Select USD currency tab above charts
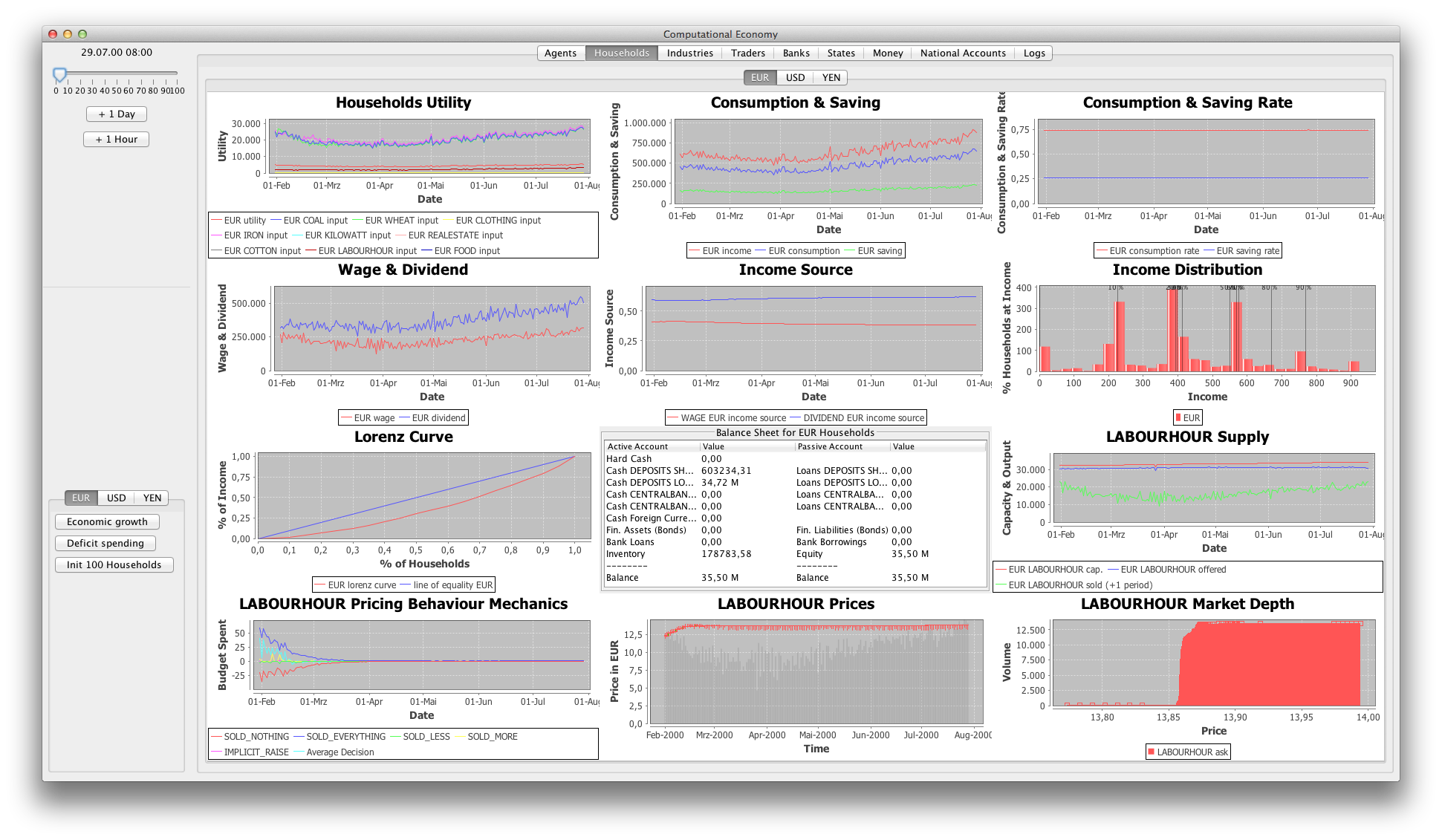The width and height of the screenshot is (1442, 840). [x=795, y=77]
